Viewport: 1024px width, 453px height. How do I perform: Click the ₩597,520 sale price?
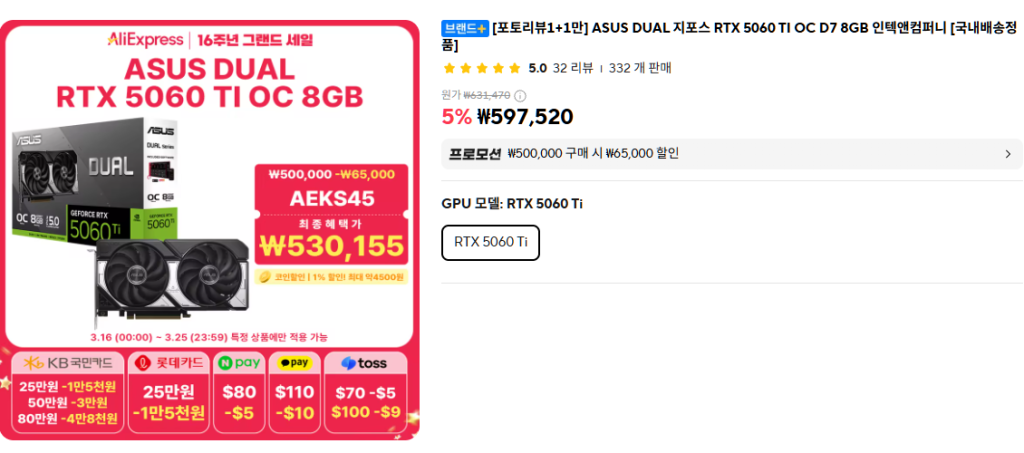coord(524,117)
